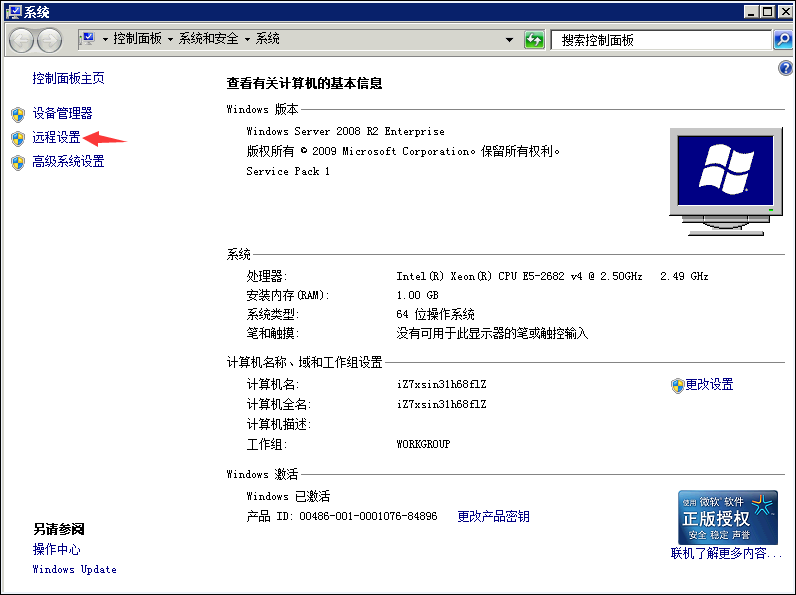The image size is (796, 595).
Task: Select 系统 in the breadcrumb path
Action: (268, 39)
